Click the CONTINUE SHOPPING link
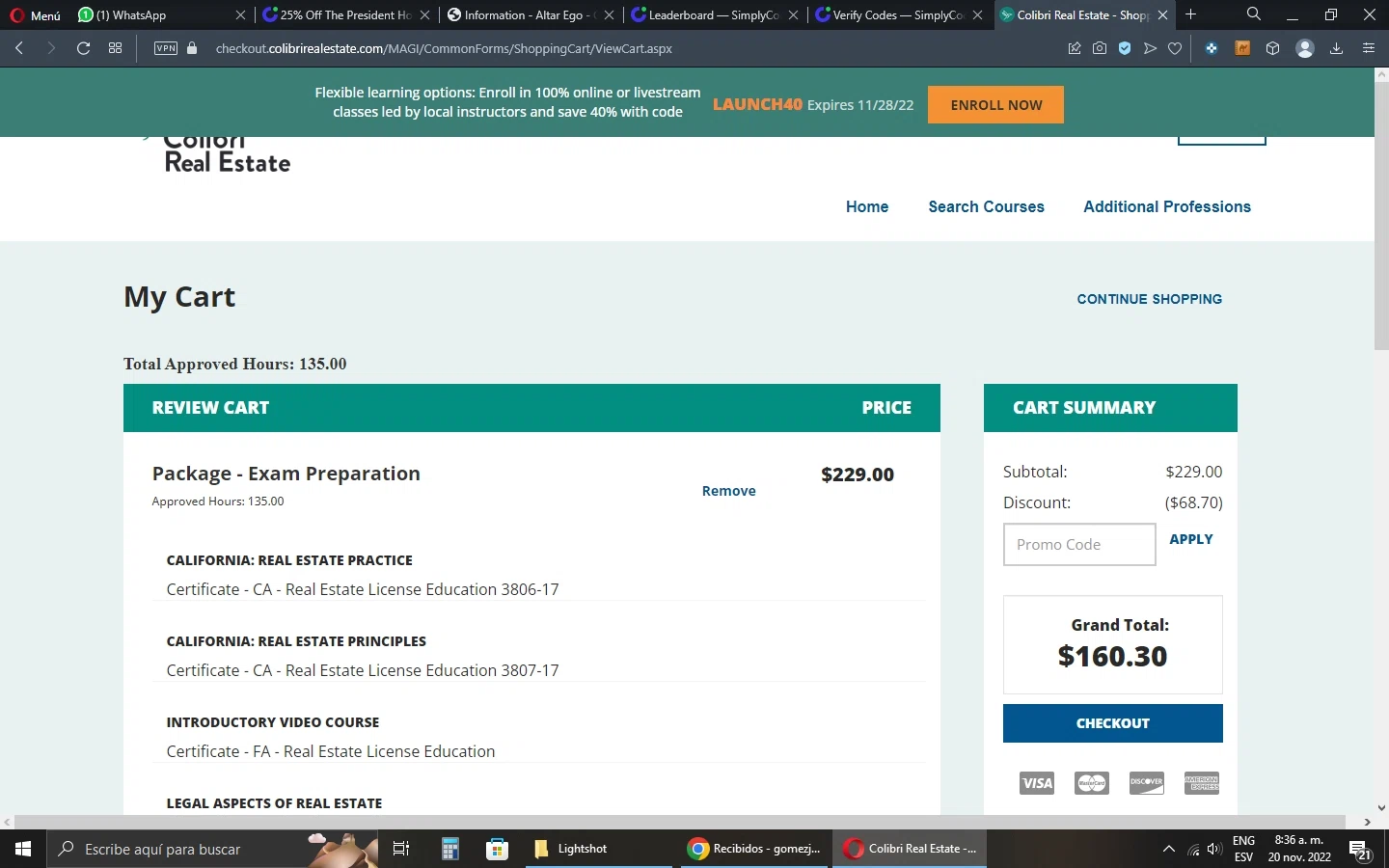Viewport: 1389px width, 868px height. [x=1149, y=299]
